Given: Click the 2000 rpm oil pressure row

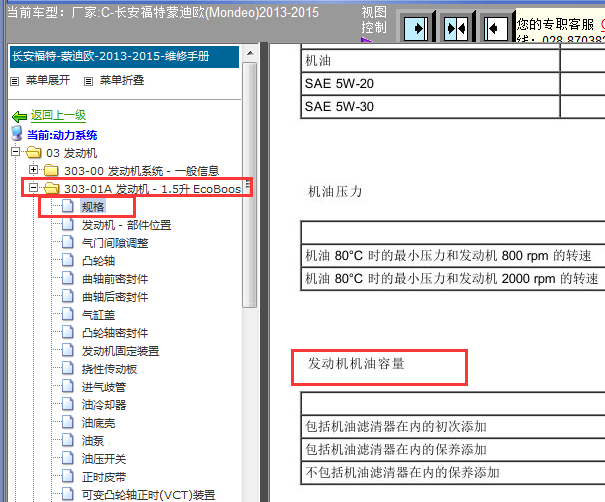Looking at the screenshot, I should point(453,278).
